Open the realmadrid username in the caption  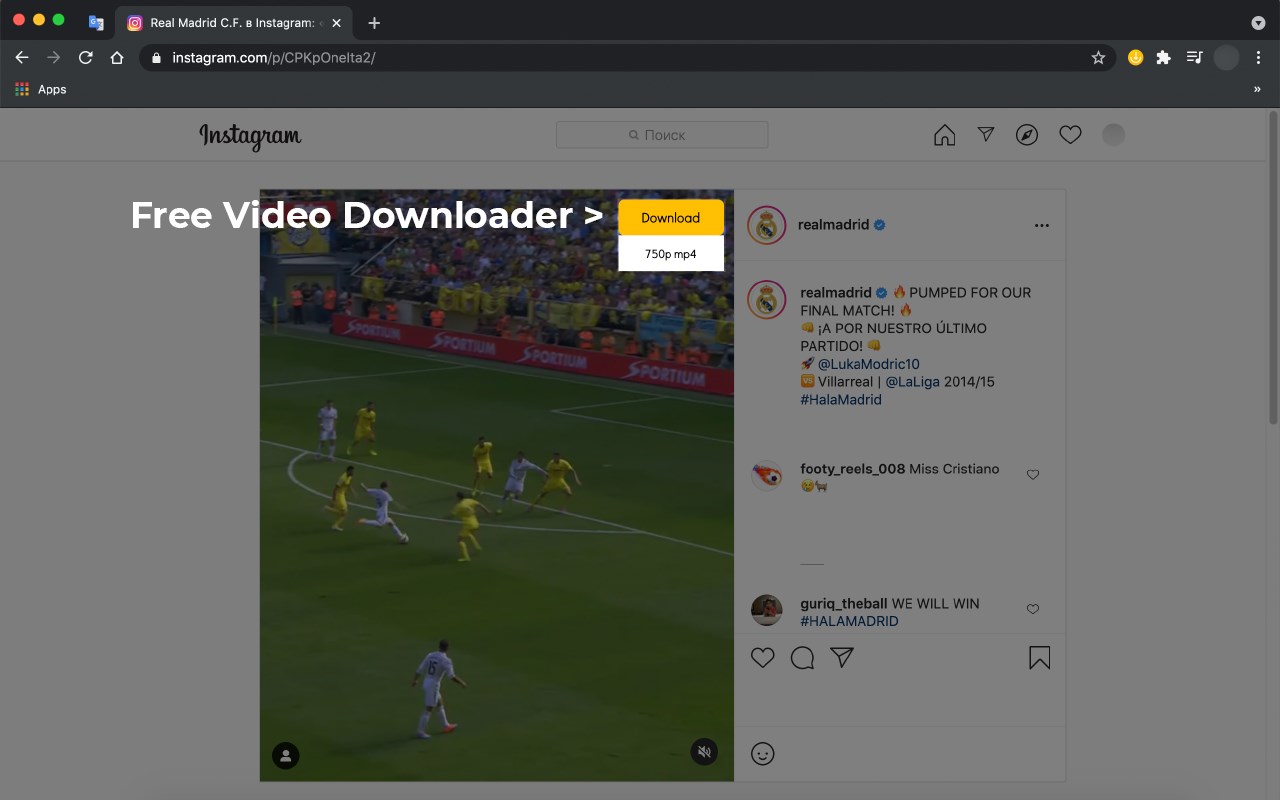coord(836,293)
